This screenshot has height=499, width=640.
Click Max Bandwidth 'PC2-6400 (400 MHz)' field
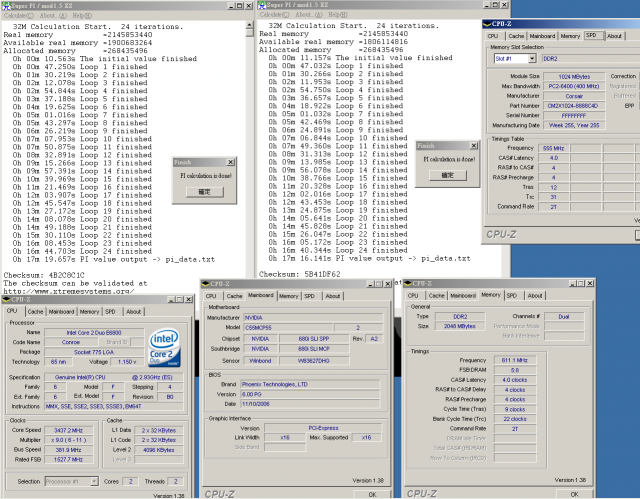coord(574,86)
